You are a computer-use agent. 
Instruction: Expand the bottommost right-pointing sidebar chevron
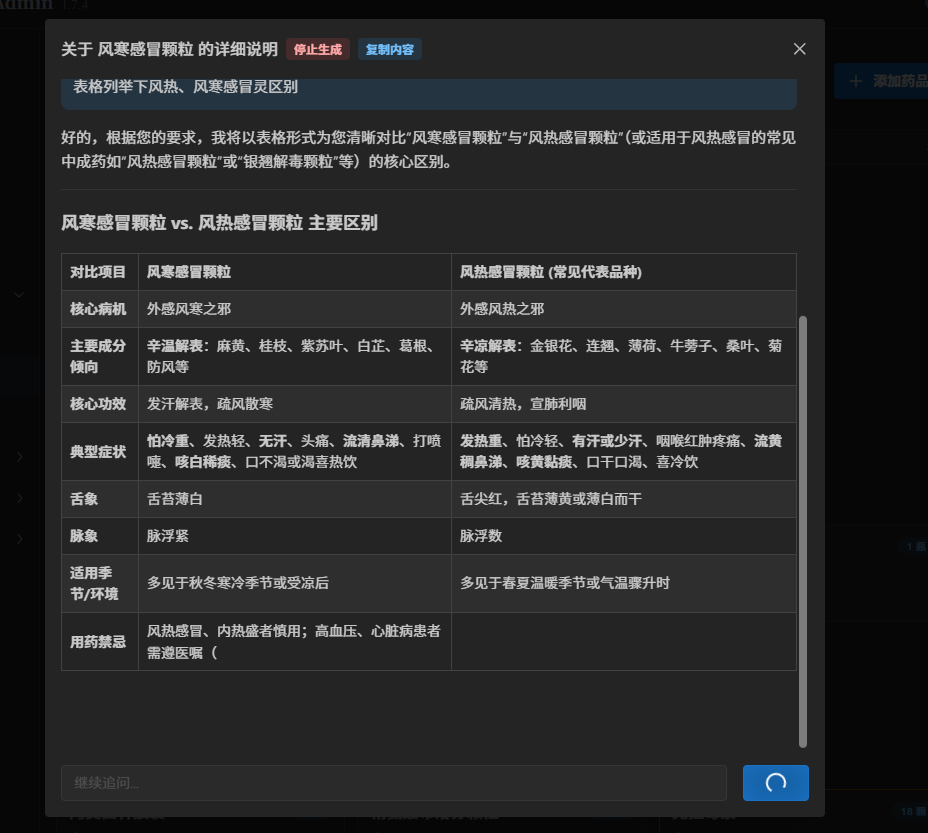pyautogui.click(x=19, y=539)
